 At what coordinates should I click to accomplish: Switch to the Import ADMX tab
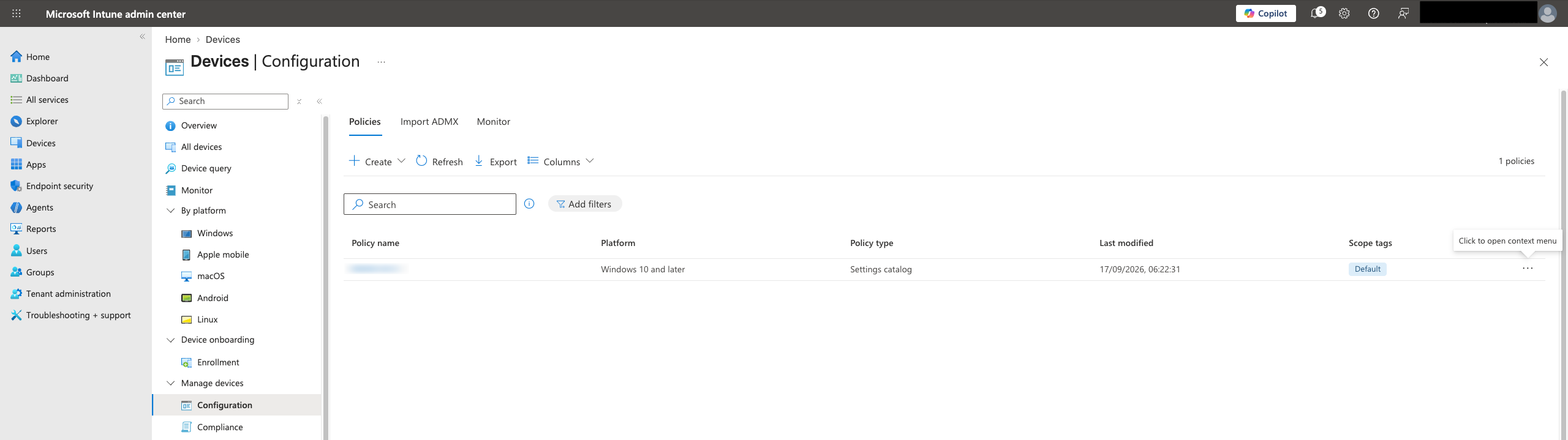click(429, 122)
